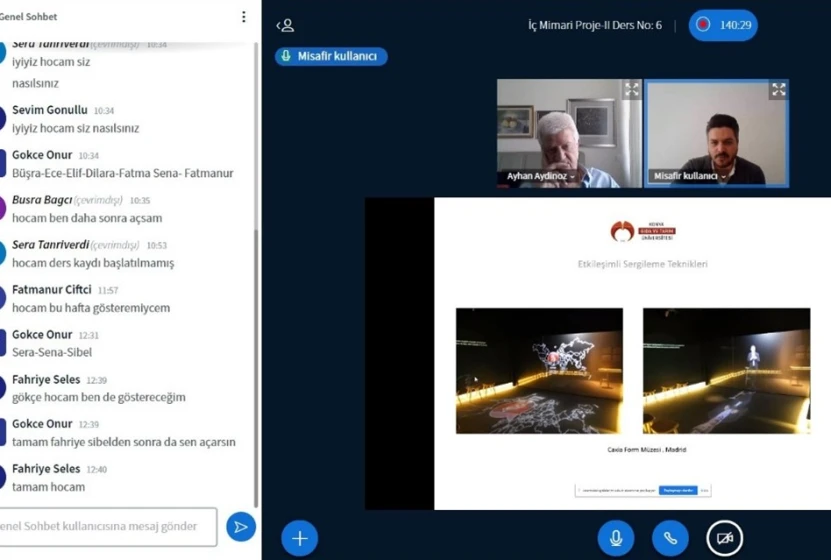Toggle the user list panel icon
This screenshot has width=831, height=560.
(285, 25)
